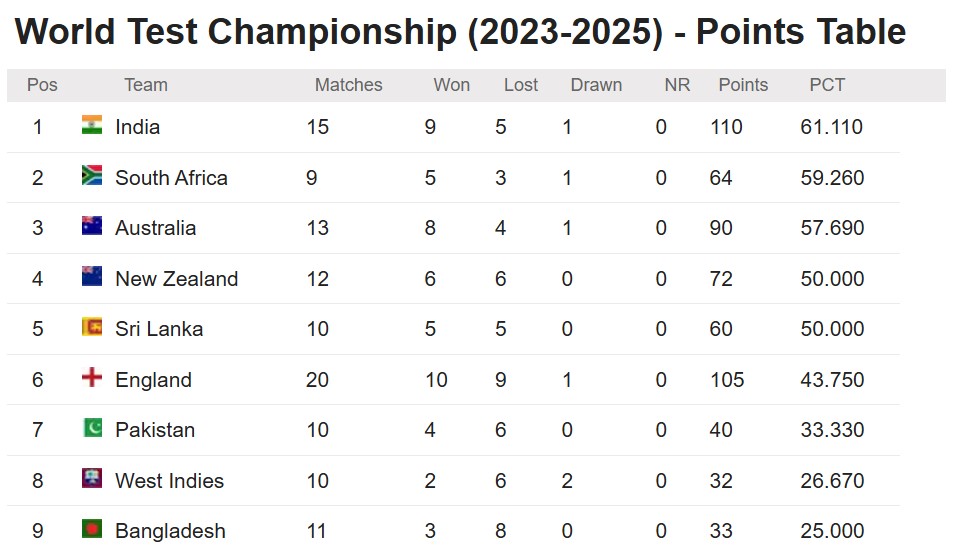
Task: Click the Points Table page title
Action: [x=460, y=32]
